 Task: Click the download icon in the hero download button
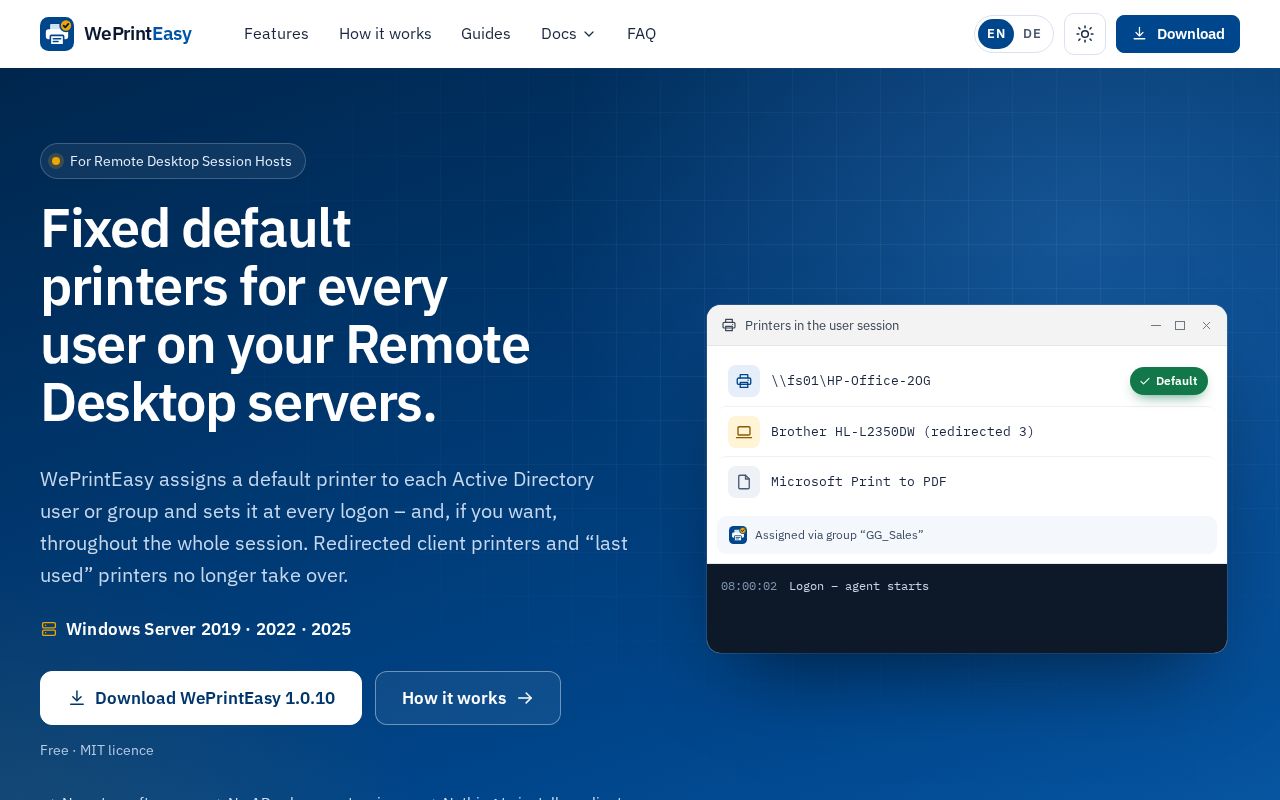click(x=77, y=698)
